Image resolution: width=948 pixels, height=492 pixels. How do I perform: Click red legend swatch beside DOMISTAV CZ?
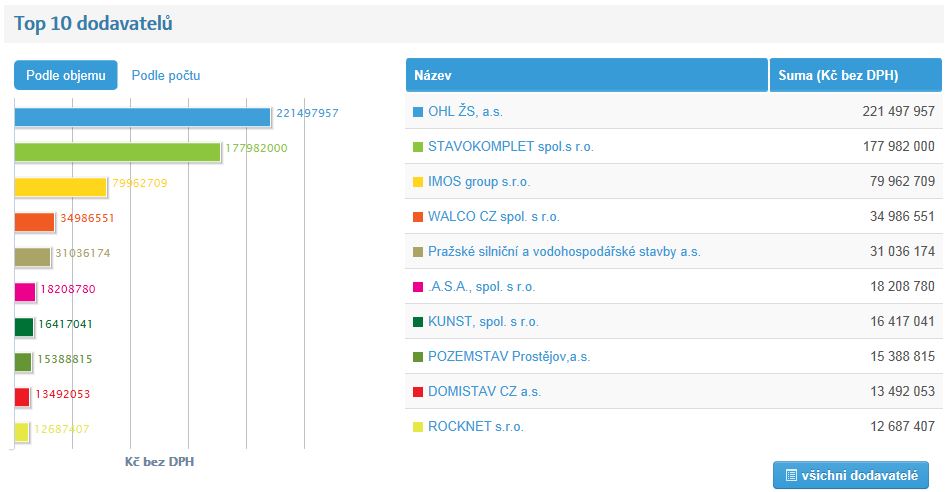418,392
